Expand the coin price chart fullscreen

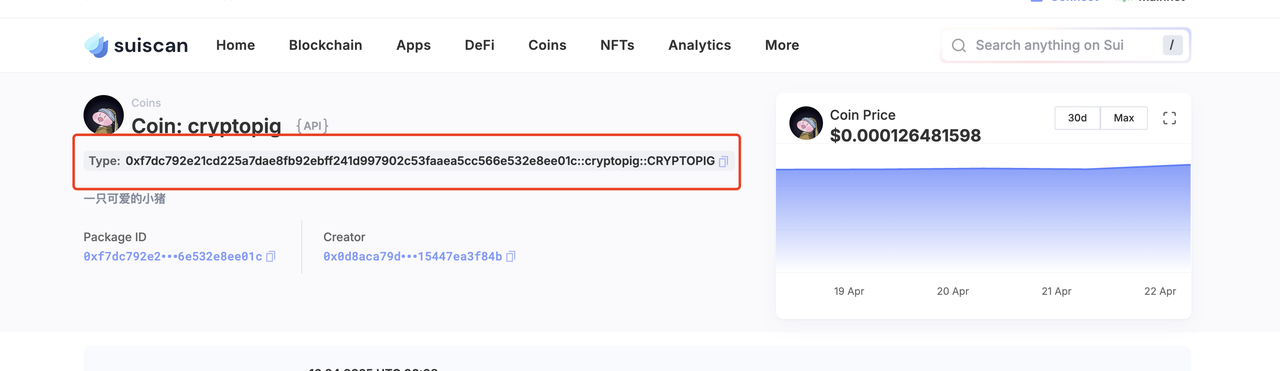(1169, 118)
